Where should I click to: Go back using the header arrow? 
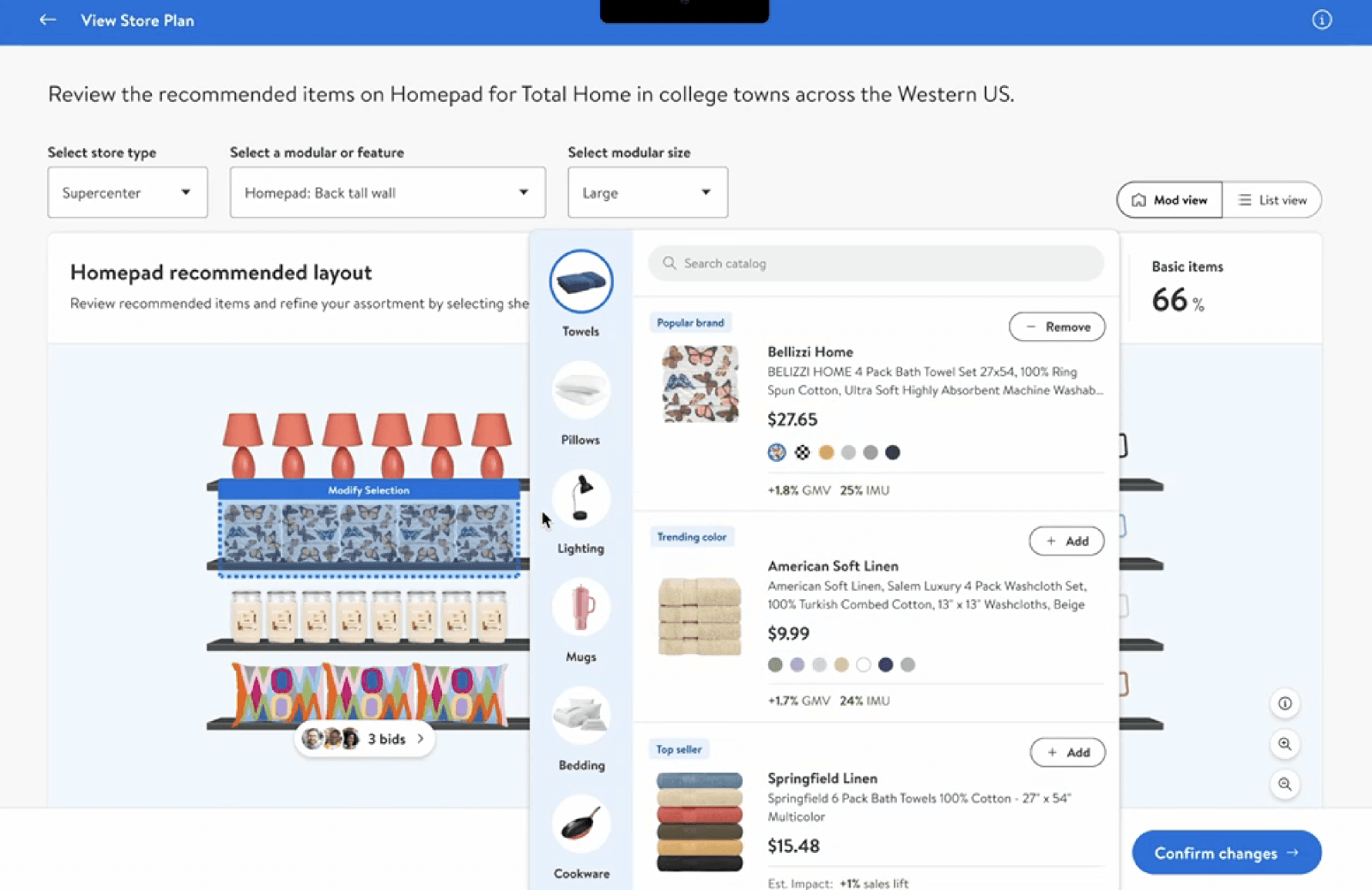coord(48,20)
